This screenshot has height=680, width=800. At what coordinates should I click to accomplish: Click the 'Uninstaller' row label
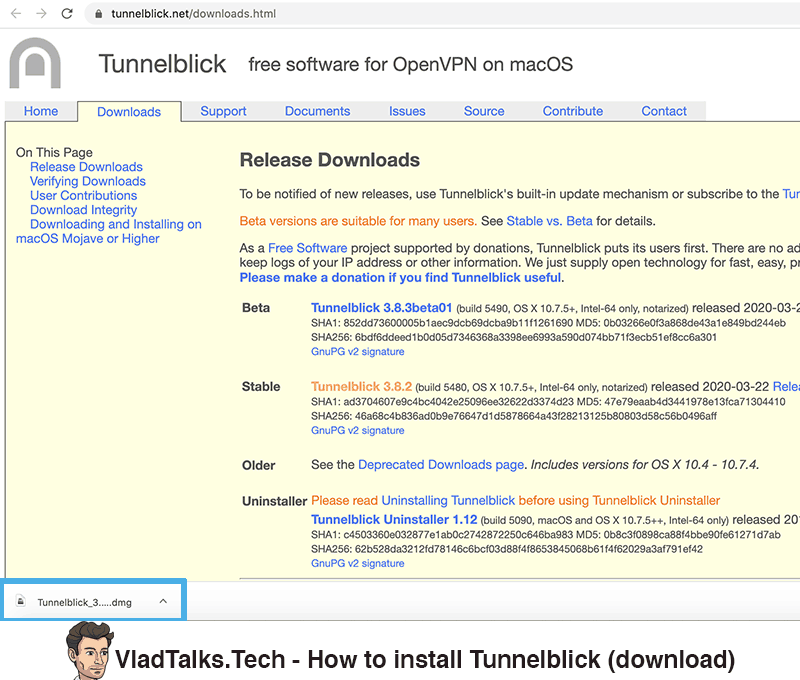click(274, 501)
